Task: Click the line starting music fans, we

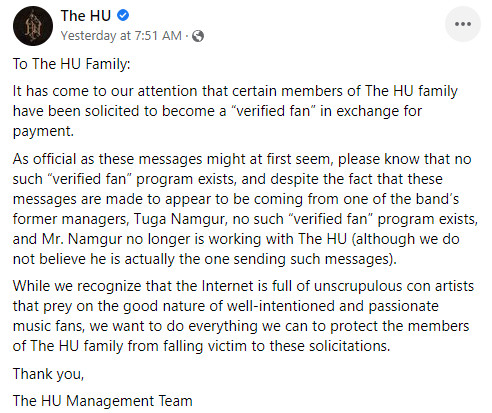Action: click(x=241, y=326)
